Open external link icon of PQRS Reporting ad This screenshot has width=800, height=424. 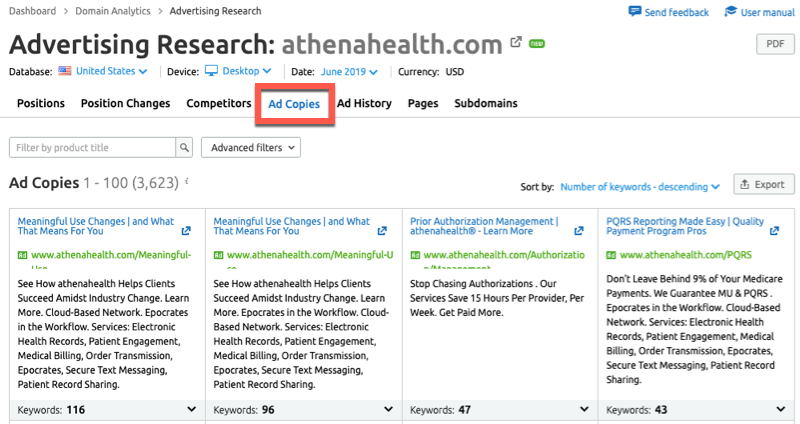(x=775, y=231)
